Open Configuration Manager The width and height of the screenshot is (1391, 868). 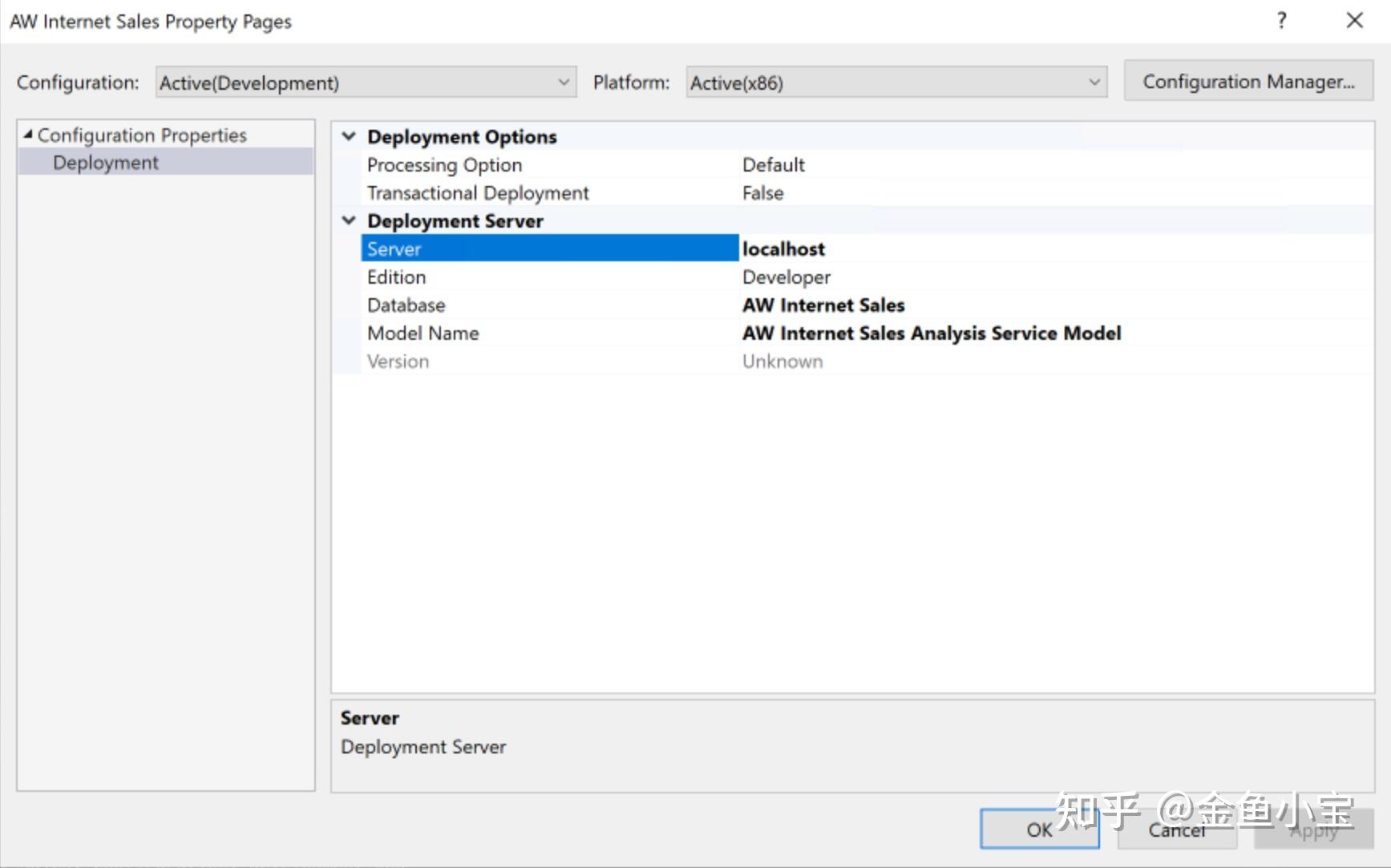click(1247, 81)
